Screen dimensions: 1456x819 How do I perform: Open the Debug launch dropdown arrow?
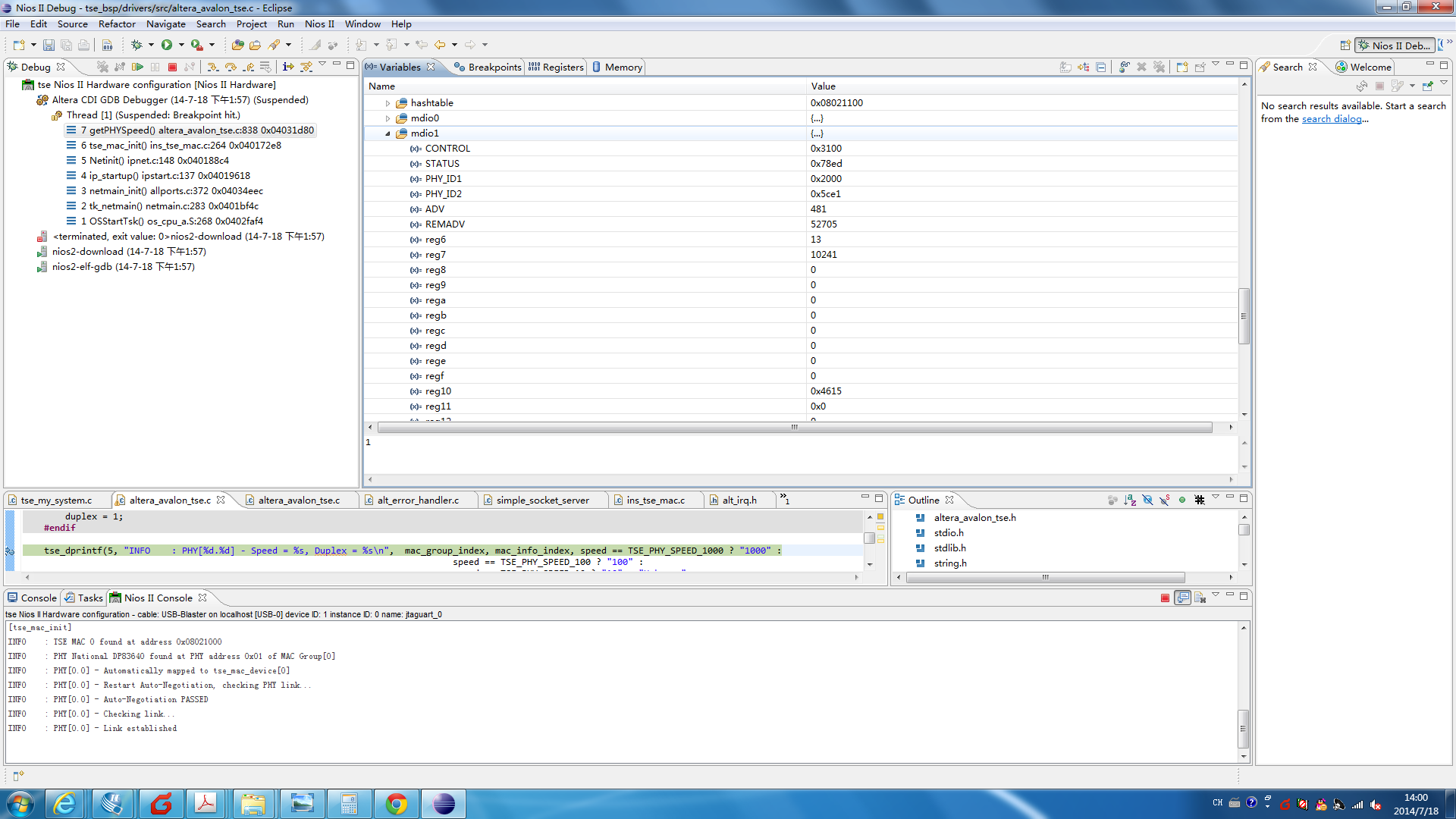coord(151,45)
